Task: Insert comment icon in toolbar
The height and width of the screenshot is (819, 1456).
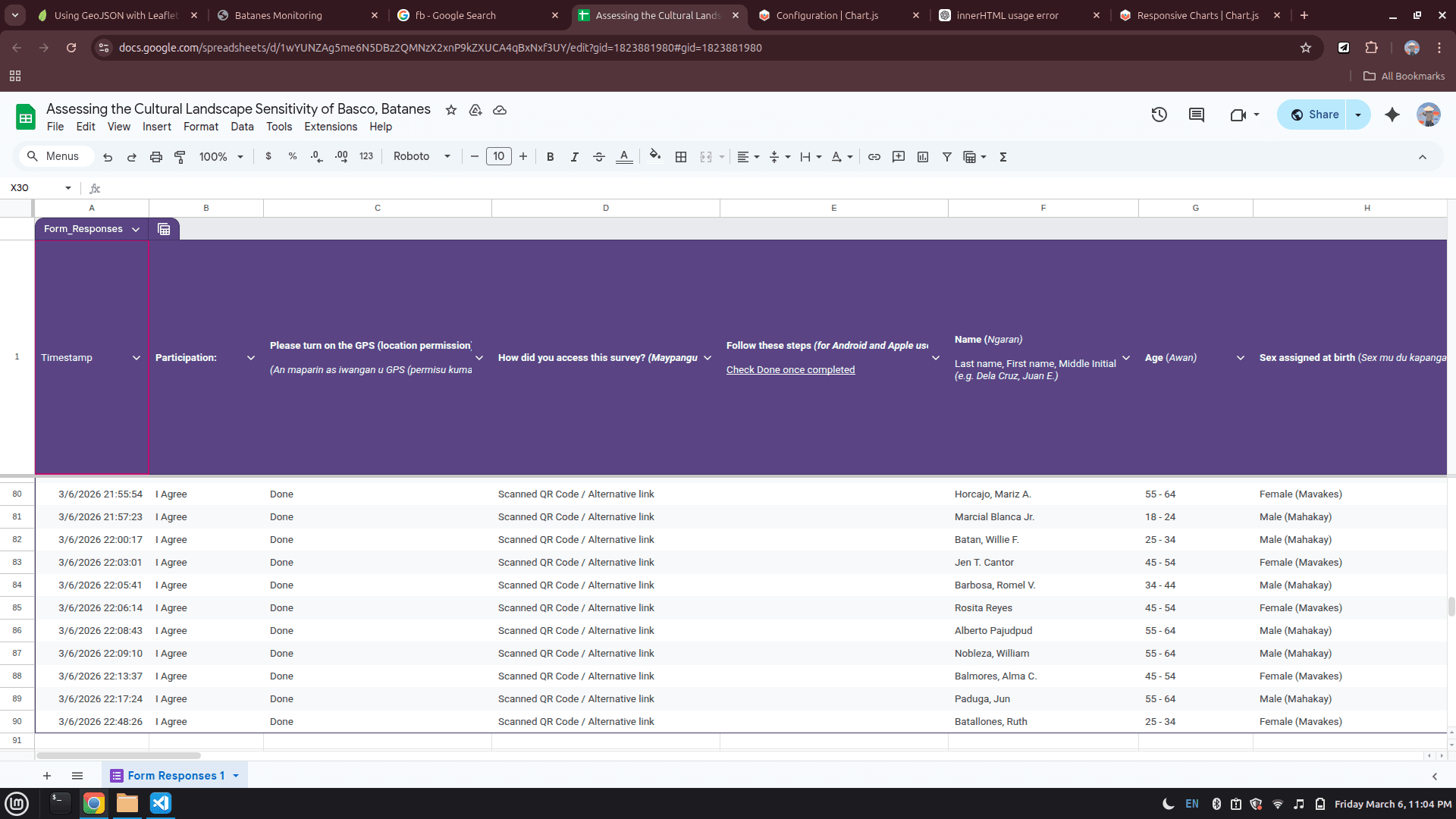Action: pos(899,157)
